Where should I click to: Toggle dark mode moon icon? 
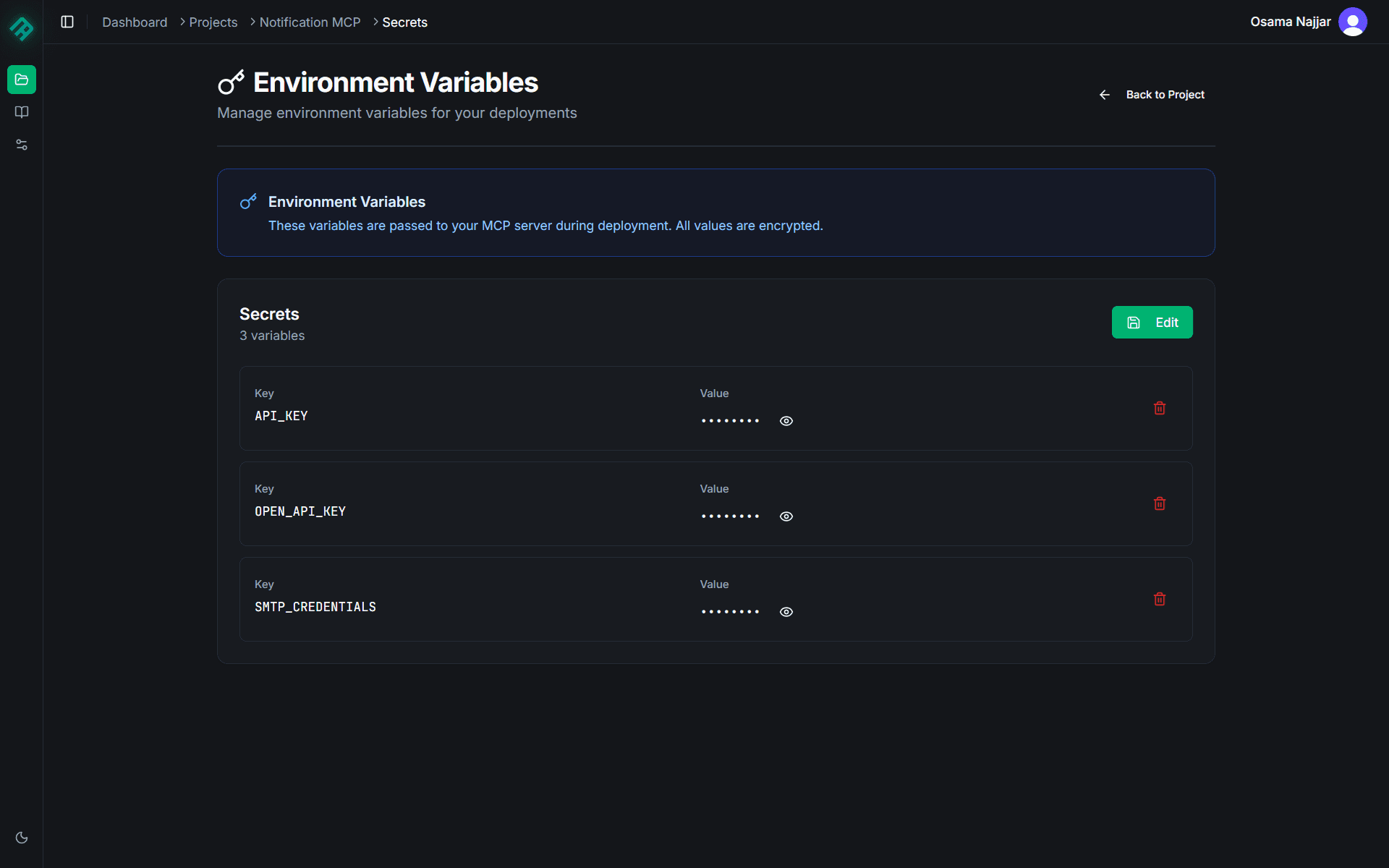pos(22,838)
